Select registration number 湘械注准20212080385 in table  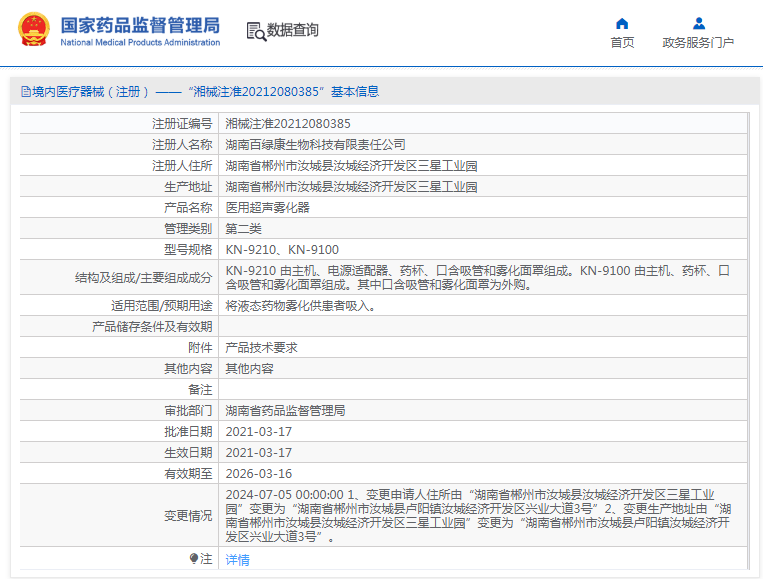(288, 124)
